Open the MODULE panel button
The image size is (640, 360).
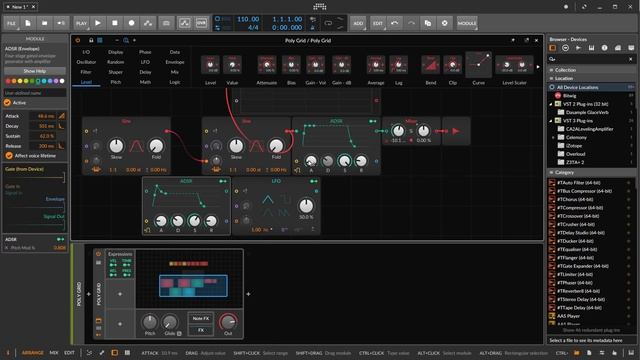coord(467,23)
